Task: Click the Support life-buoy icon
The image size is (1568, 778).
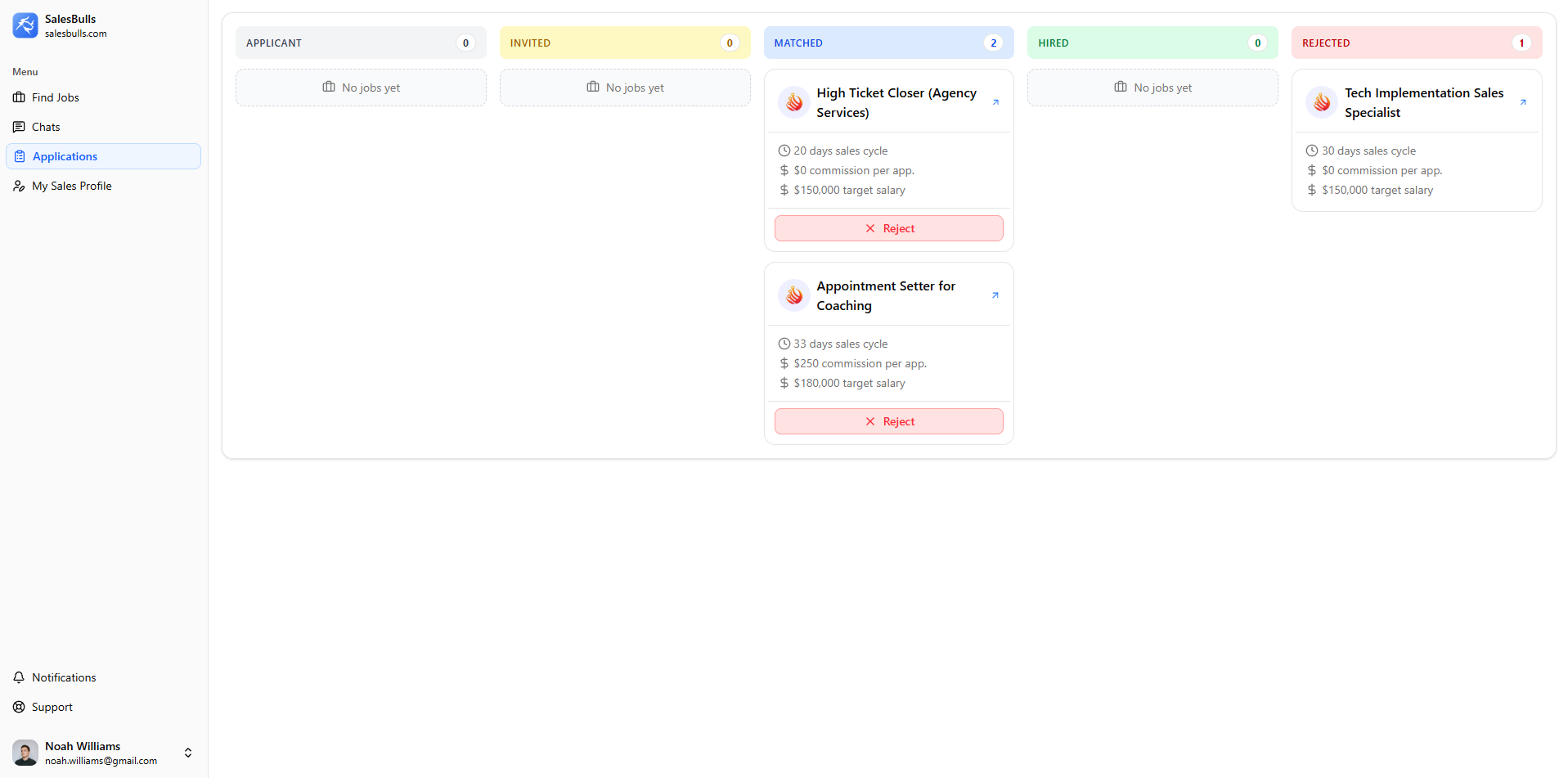Action: click(x=19, y=707)
